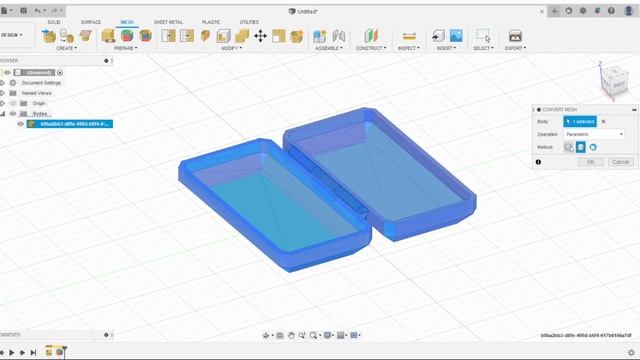
Task: Switch to the SOLID tab
Action: [53, 22]
